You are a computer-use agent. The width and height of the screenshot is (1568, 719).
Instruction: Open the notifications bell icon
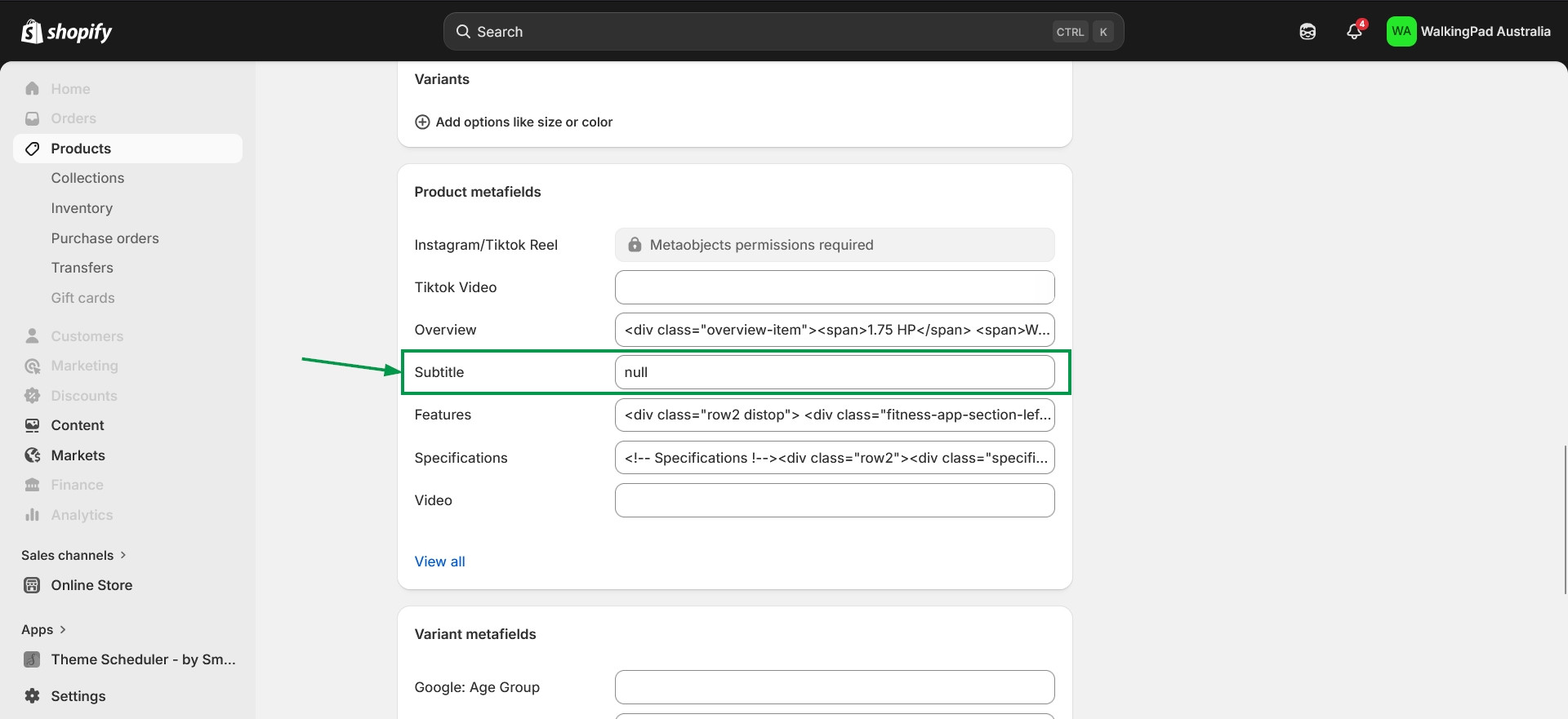pos(1354,32)
